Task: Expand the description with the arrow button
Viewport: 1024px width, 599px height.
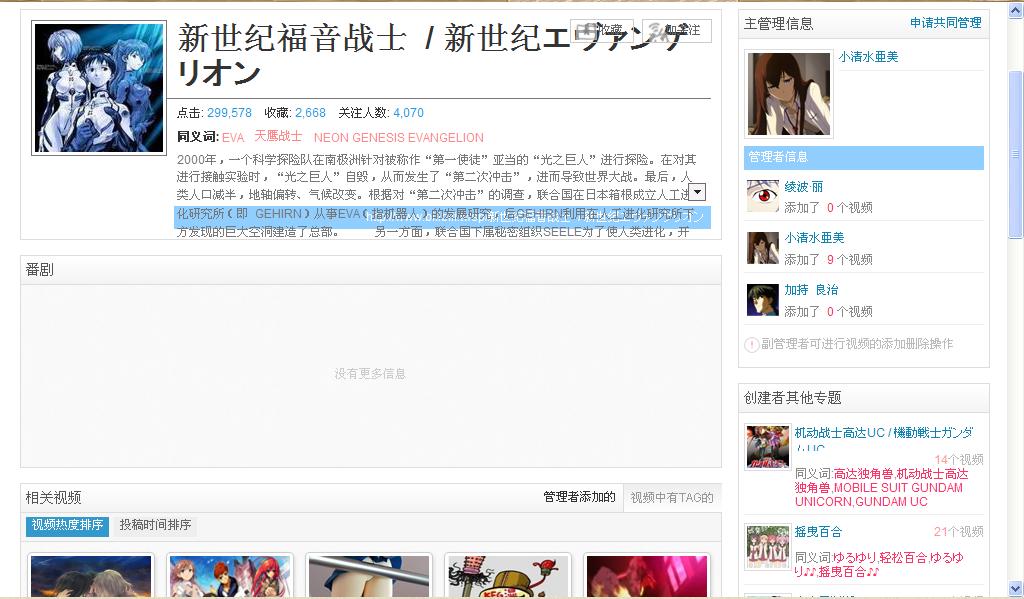Action: 697,192
